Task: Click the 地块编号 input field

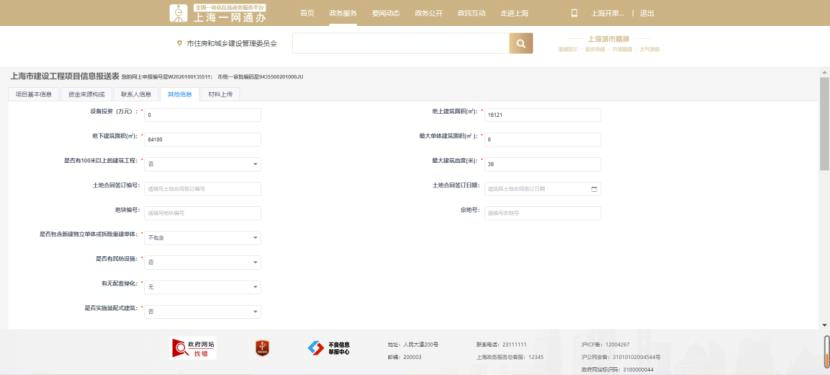Action: [202, 213]
